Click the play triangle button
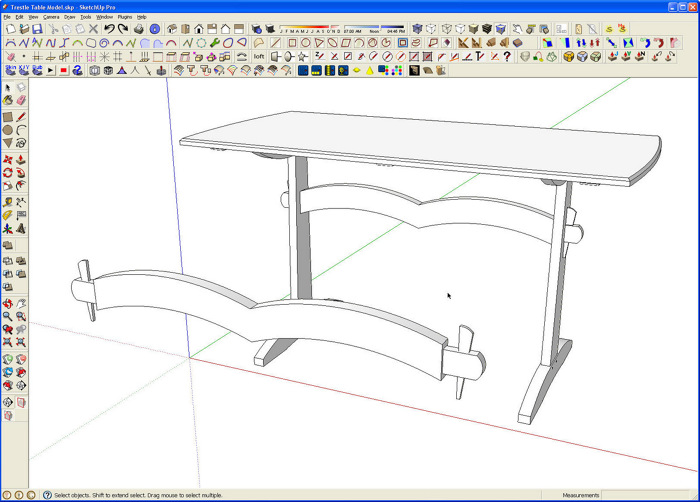The image size is (700, 502). coord(50,71)
